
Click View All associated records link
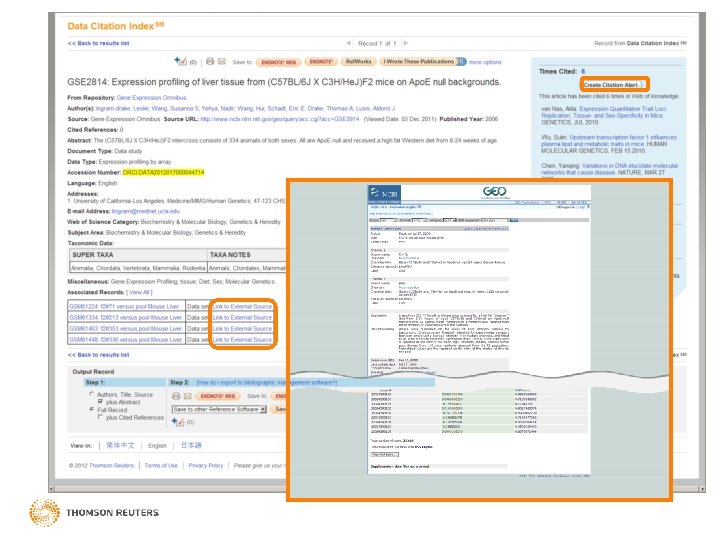(139, 292)
